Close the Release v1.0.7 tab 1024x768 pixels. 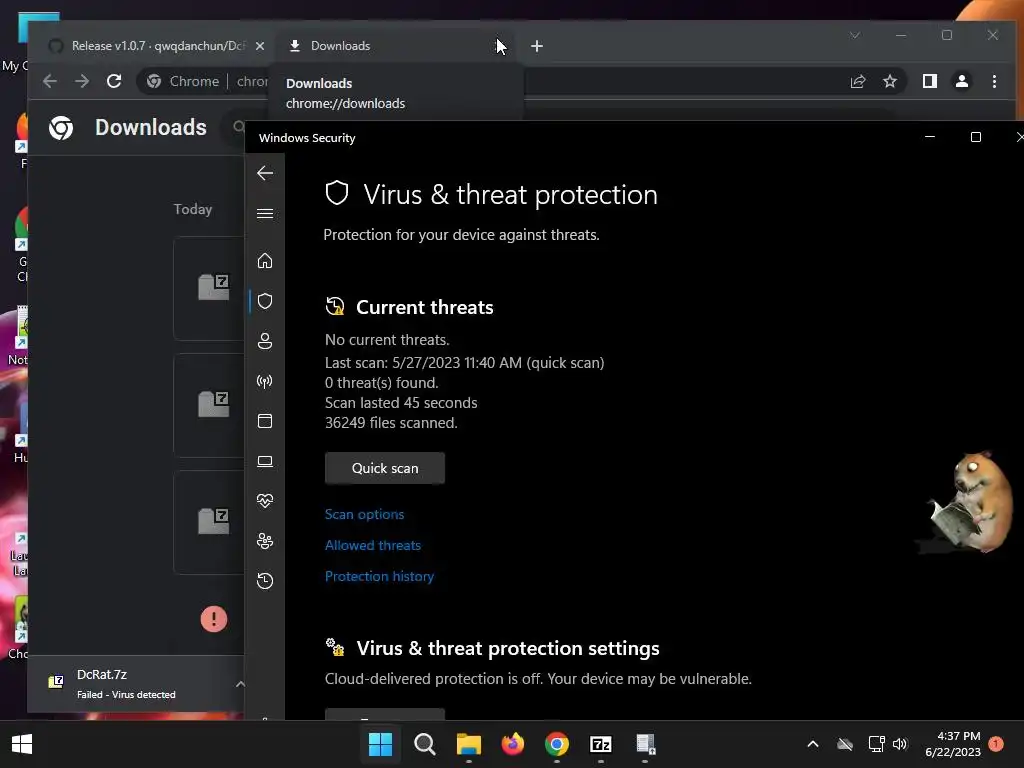[x=260, y=46]
